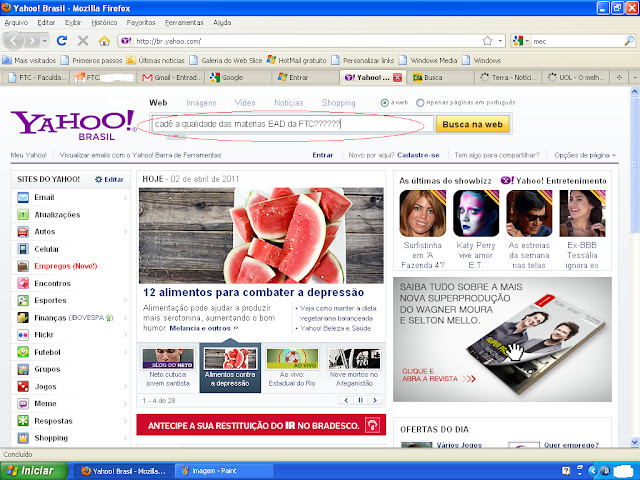This screenshot has width=640, height=480.
Task: Open the Empregos briefcase icon
Action: pos(23,266)
